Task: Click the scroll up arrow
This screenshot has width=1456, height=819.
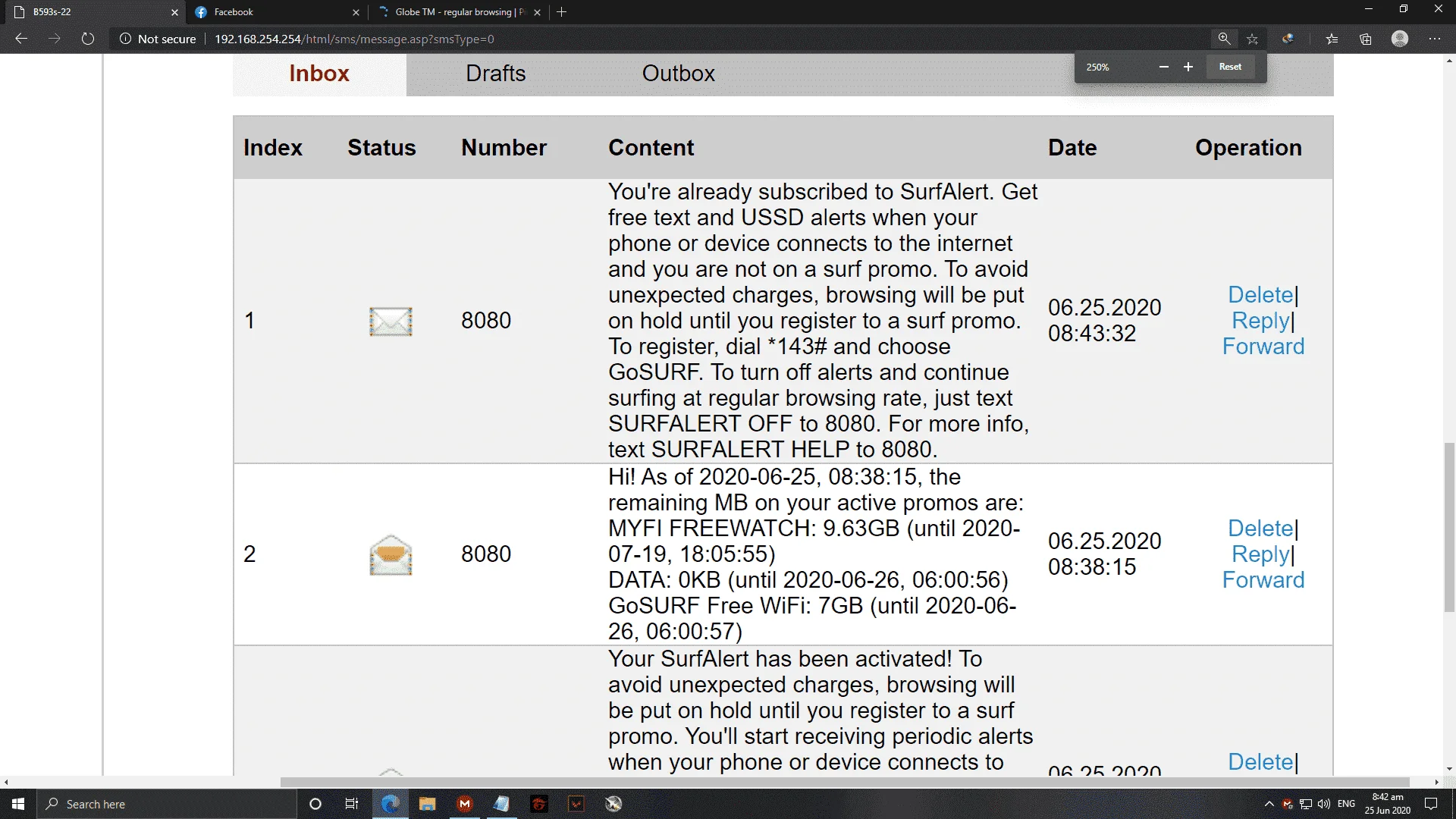Action: click(1449, 60)
